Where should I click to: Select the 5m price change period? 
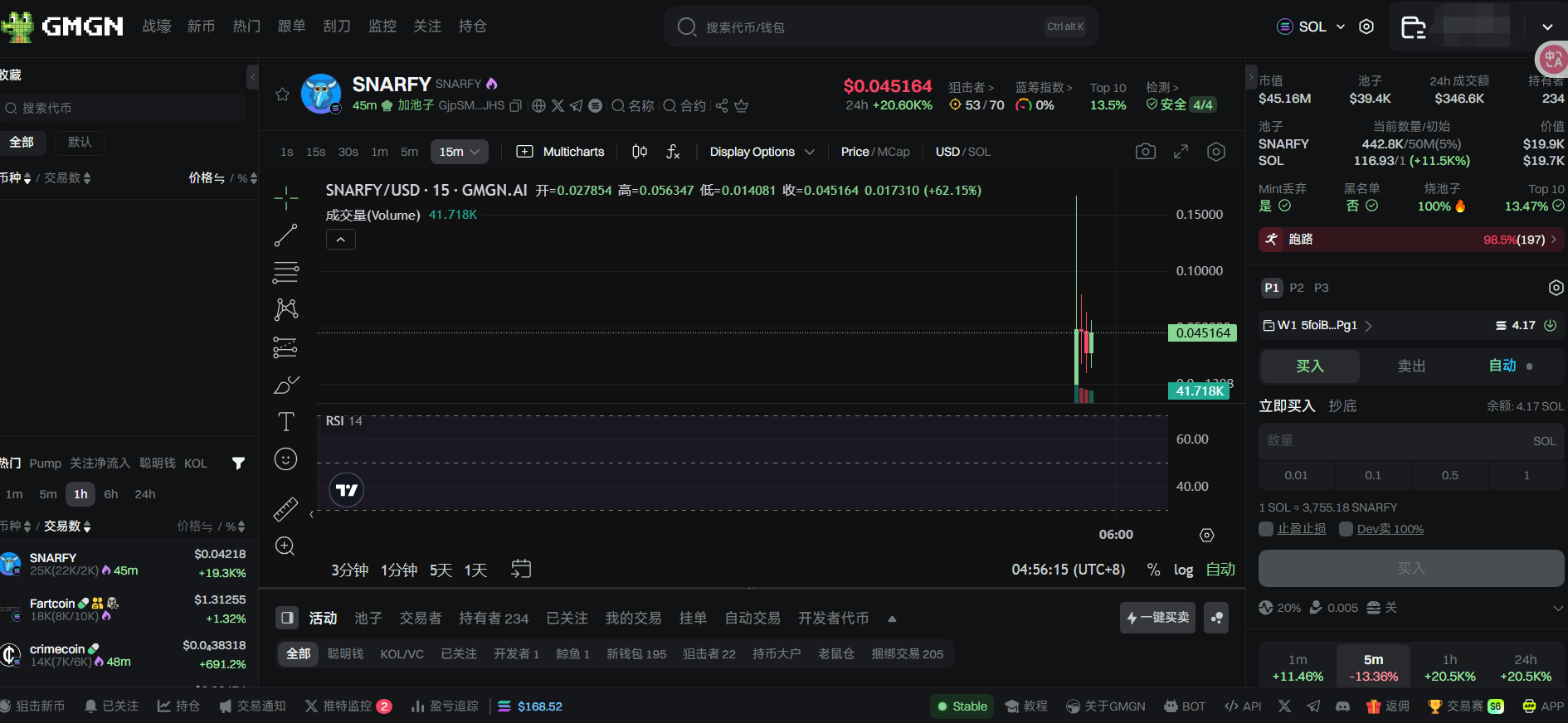(x=1374, y=667)
